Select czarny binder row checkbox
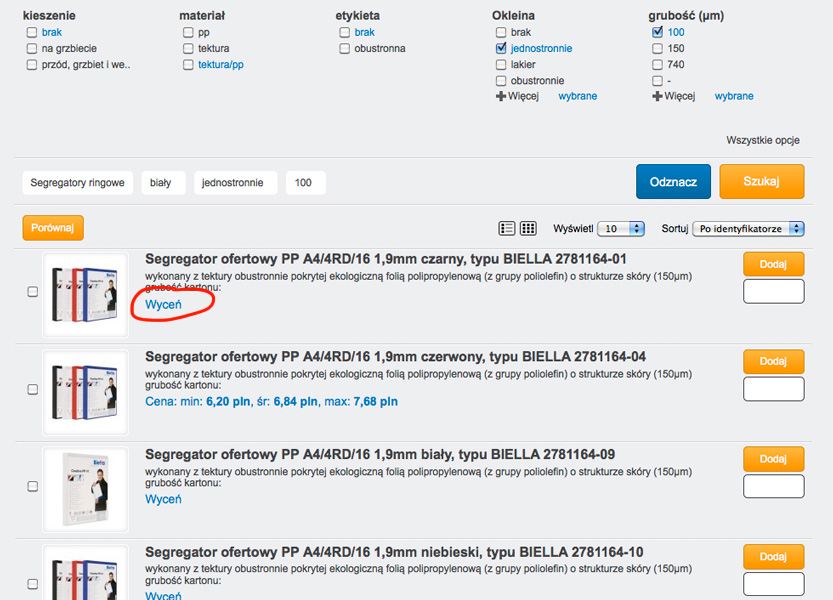This screenshot has height=600, width=833. click(x=32, y=292)
